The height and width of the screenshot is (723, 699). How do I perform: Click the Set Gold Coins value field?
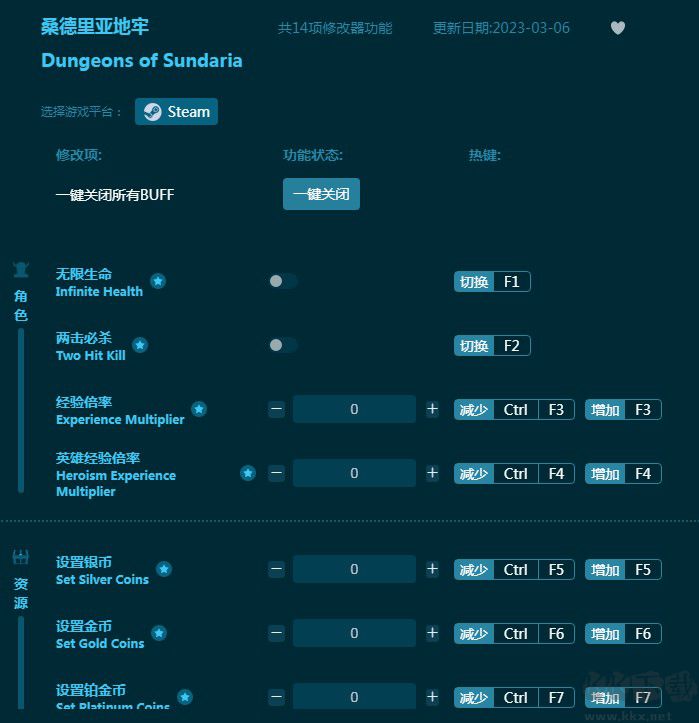(354, 633)
